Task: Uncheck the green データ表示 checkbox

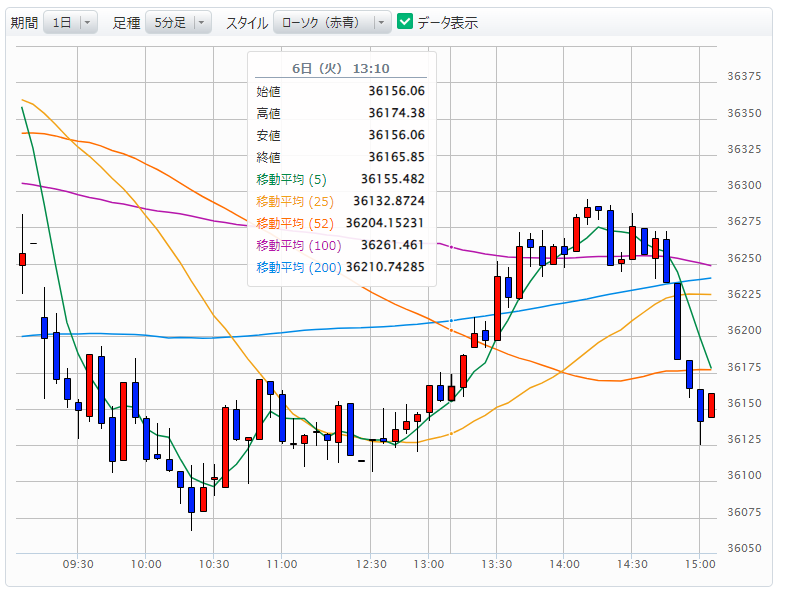Action: (405, 22)
